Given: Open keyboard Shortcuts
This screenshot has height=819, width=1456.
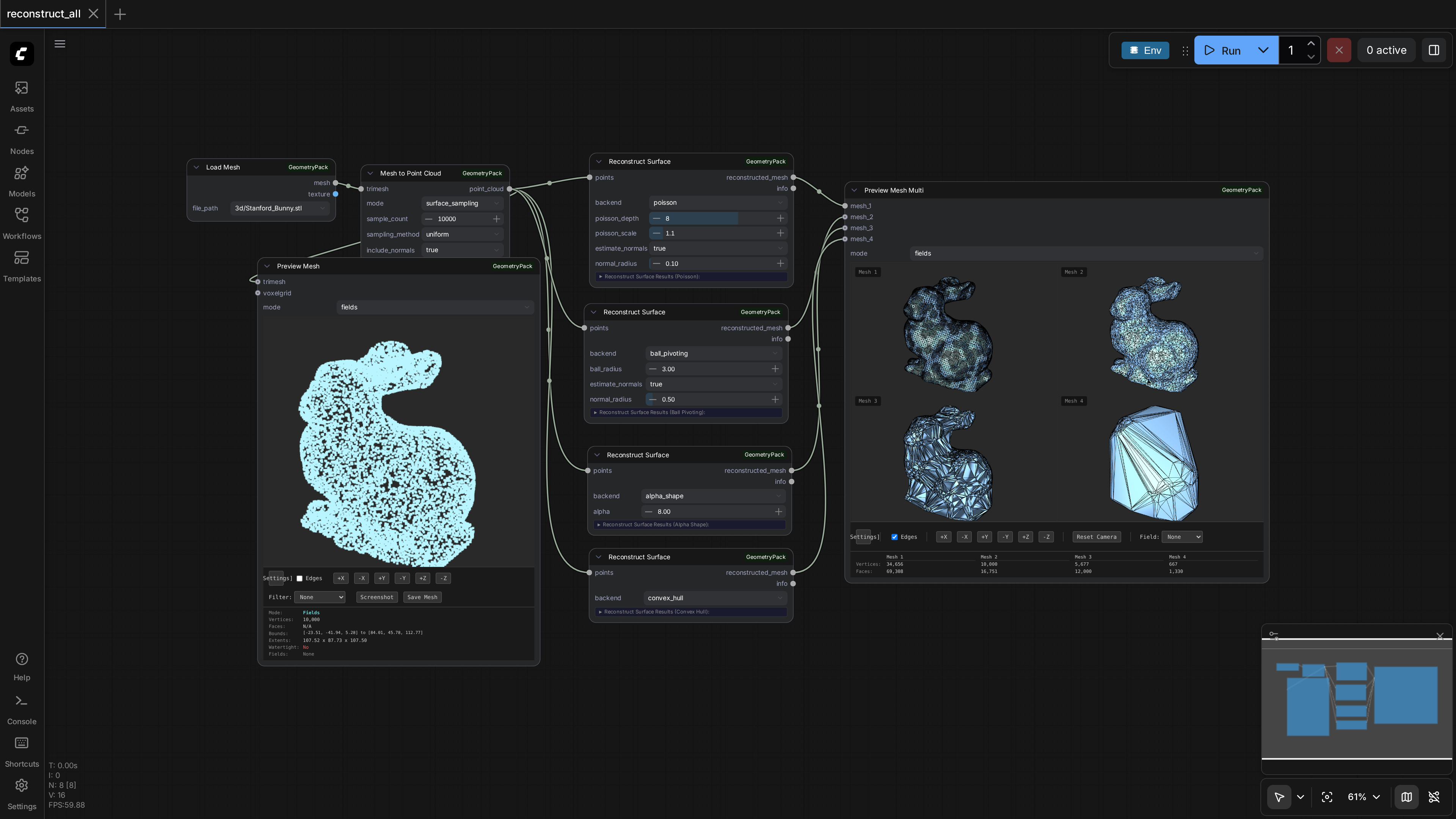Looking at the screenshot, I should coord(22,752).
